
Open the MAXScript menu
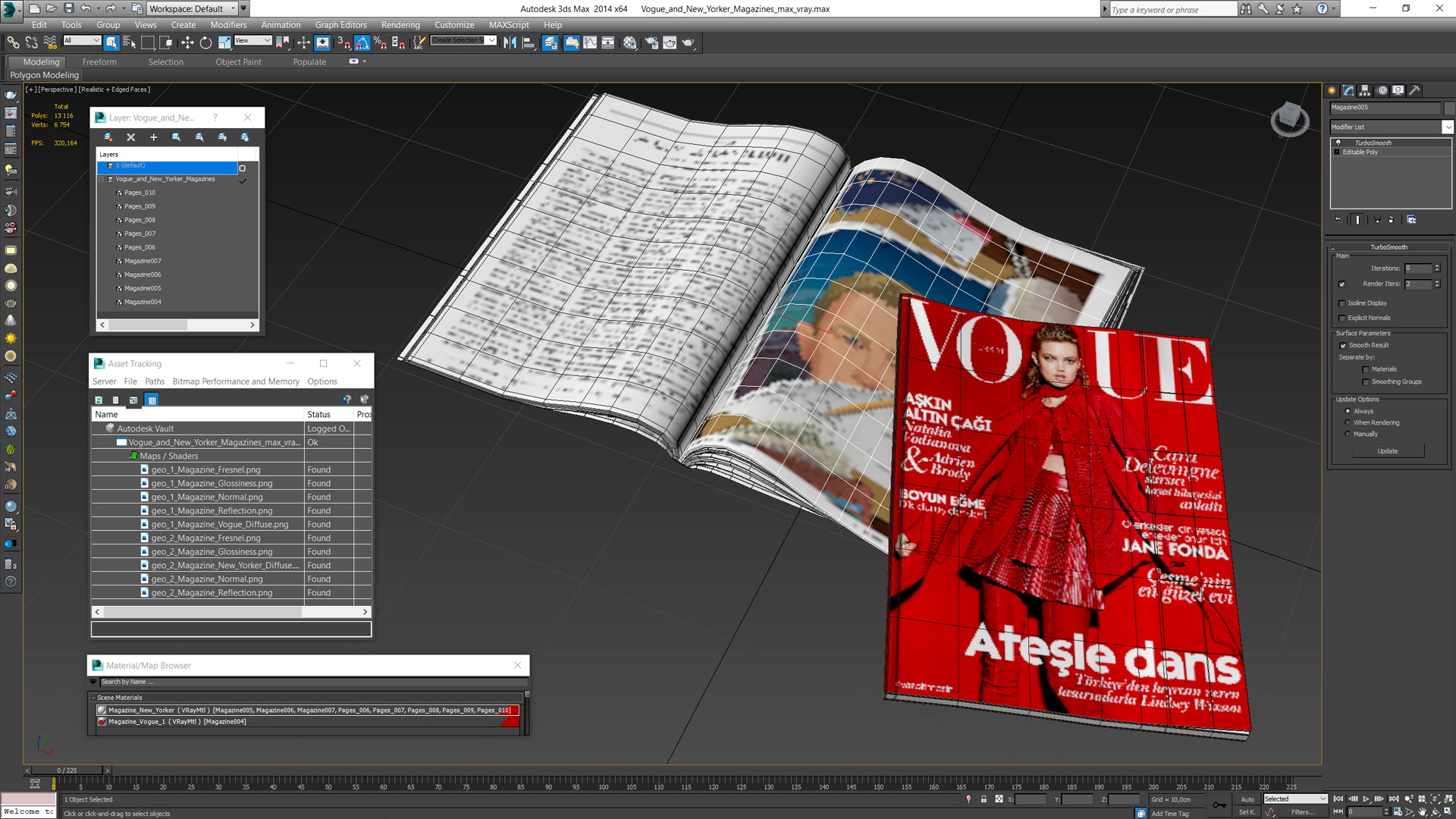click(x=509, y=25)
